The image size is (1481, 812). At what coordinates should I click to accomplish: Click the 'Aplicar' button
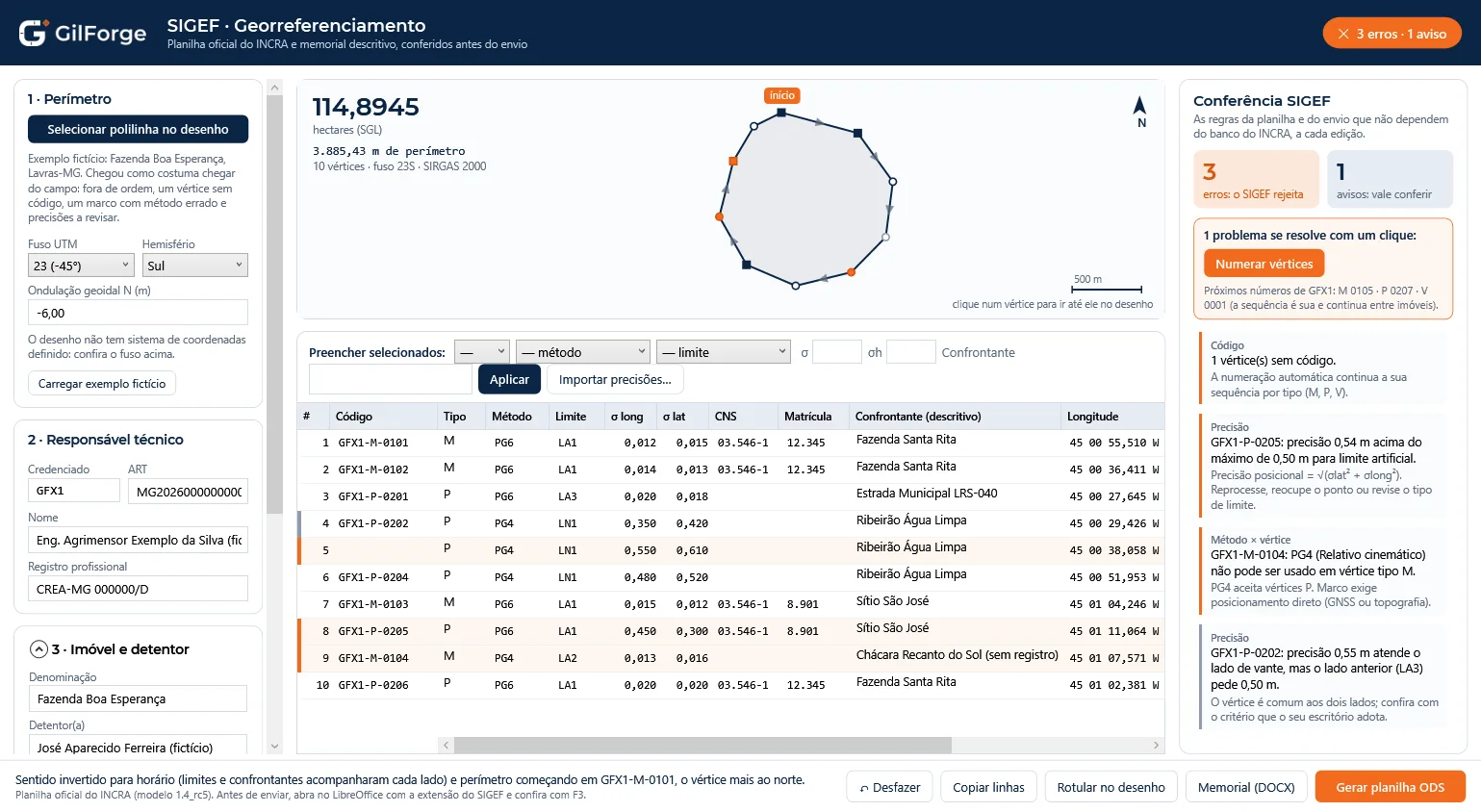pyautogui.click(x=509, y=379)
